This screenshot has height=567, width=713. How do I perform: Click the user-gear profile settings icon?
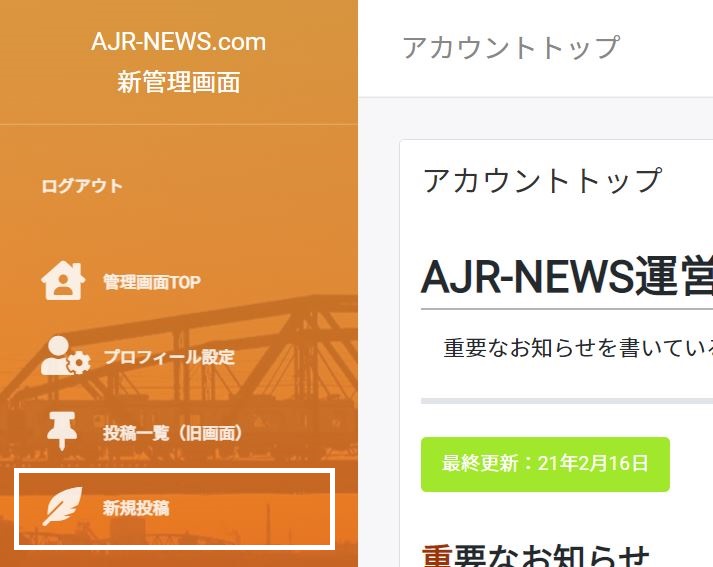(64, 357)
